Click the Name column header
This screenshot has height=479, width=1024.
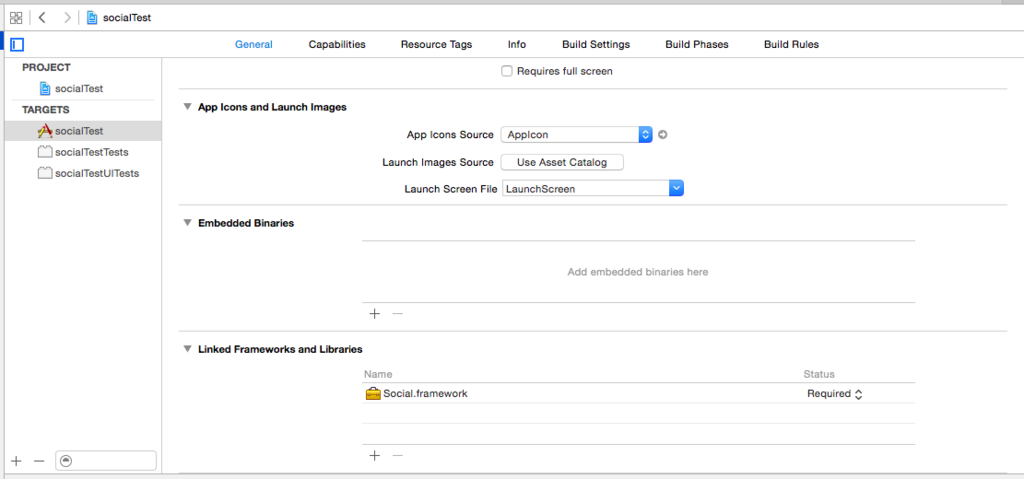377,374
